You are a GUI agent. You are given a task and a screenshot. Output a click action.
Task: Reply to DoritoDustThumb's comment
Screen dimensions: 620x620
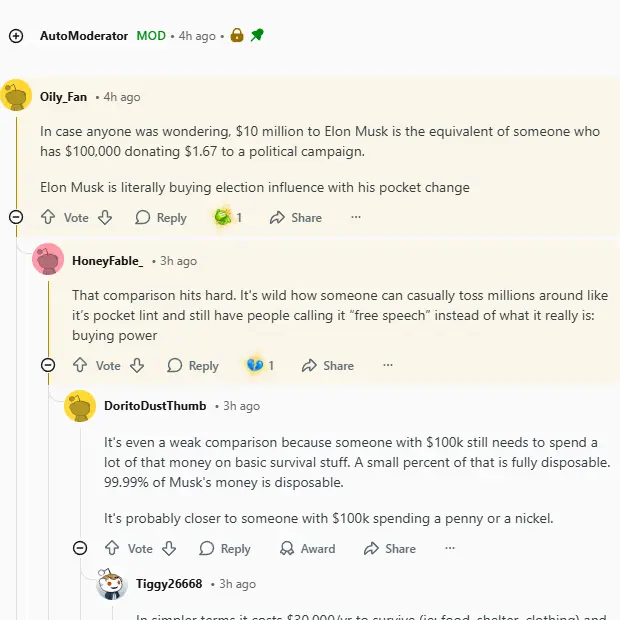pos(225,548)
